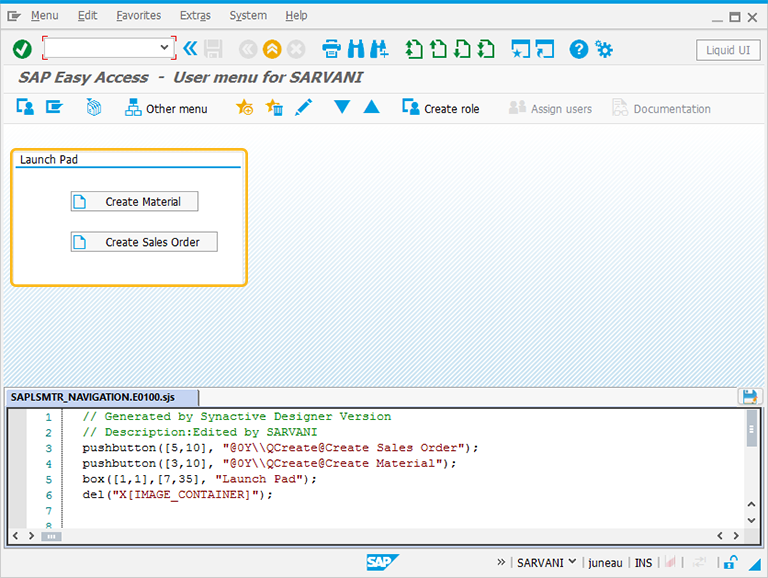The width and height of the screenshot is (768, 578).
Task: Click the SAP logo in status bar
Action: (382, 562)
